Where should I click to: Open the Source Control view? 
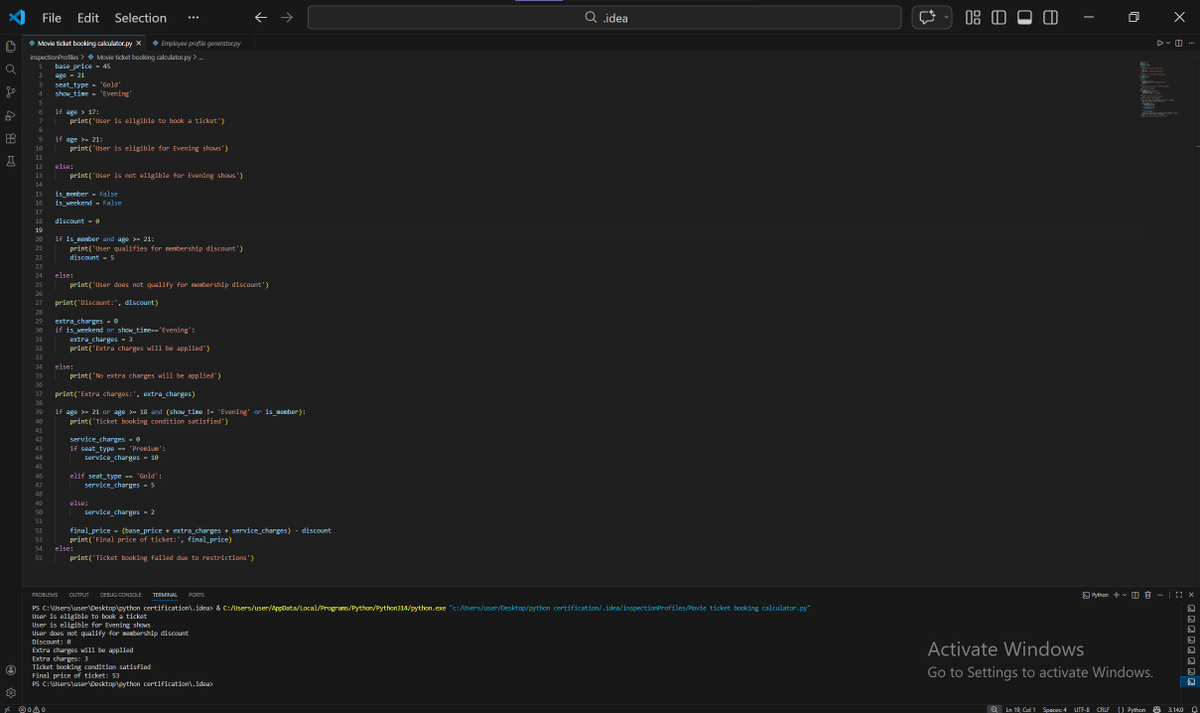pos(11,92)
